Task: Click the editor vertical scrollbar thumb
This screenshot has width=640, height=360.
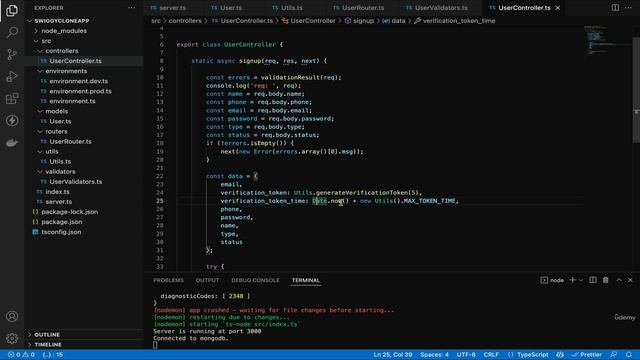Action: coord(636,90)
